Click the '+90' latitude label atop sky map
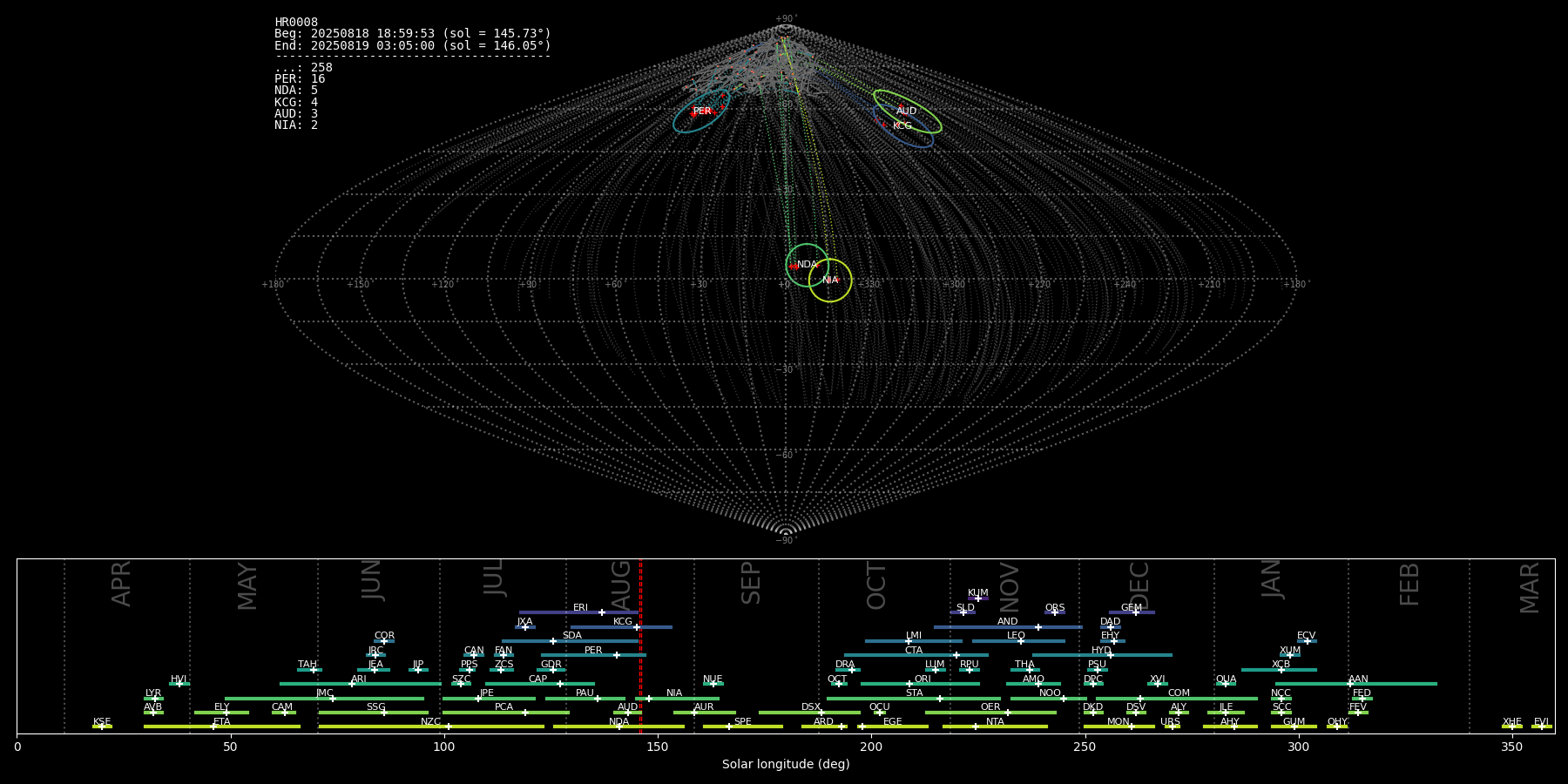The width and height of the screenshot is (1568, 784). [786, 19]
